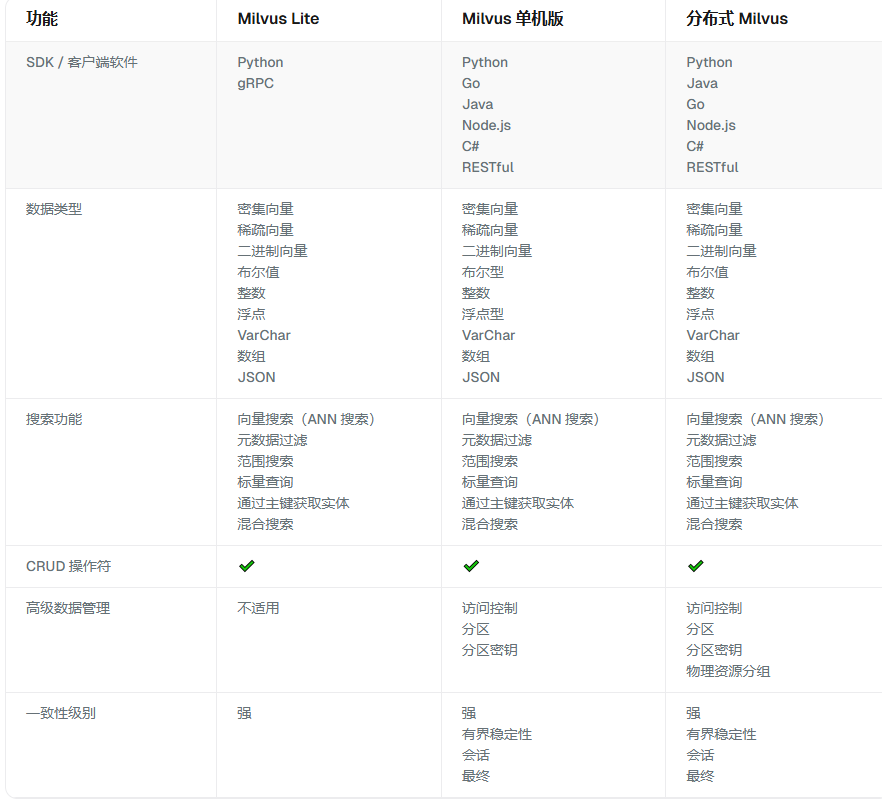Click the CRUD checkmark under Milvus 单机版
Image resolution: width=882 pixels, height=802 pixels.
click(471, 566)
